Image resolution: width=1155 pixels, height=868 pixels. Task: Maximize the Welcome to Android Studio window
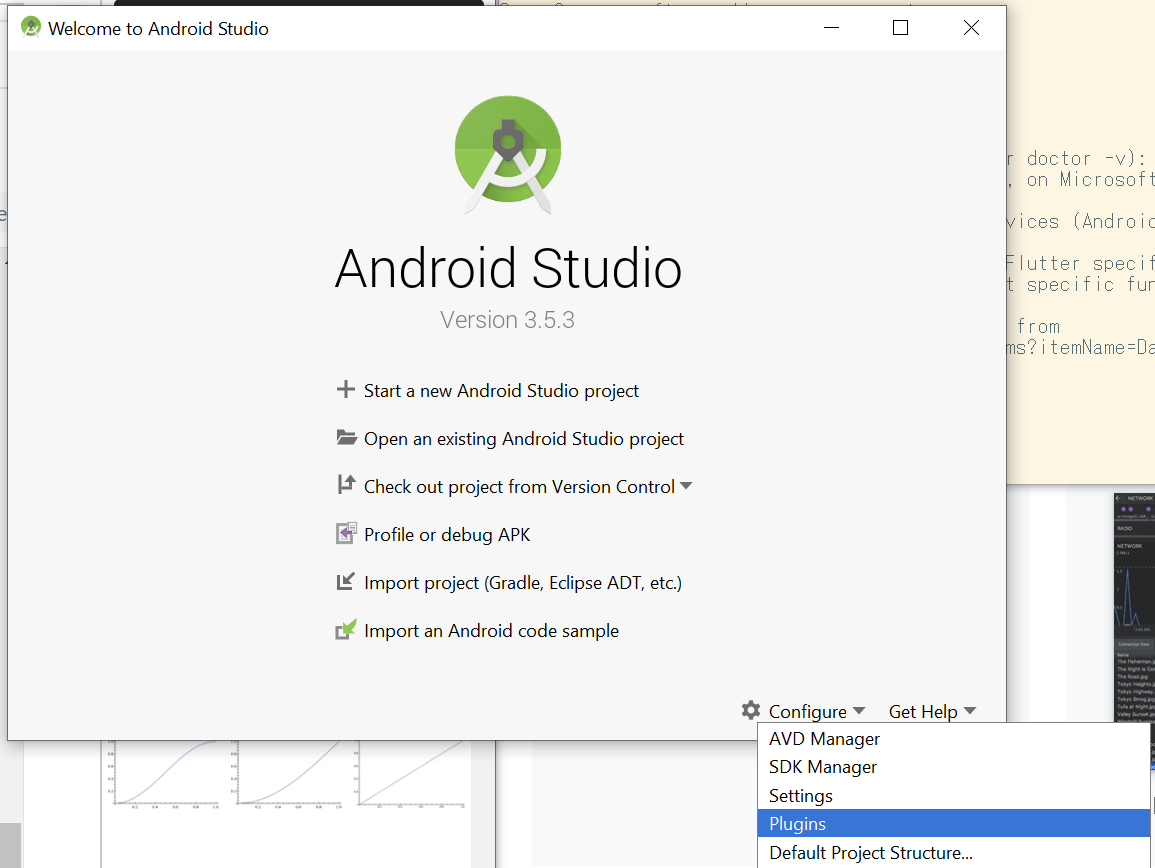click(x=900, y=28)
